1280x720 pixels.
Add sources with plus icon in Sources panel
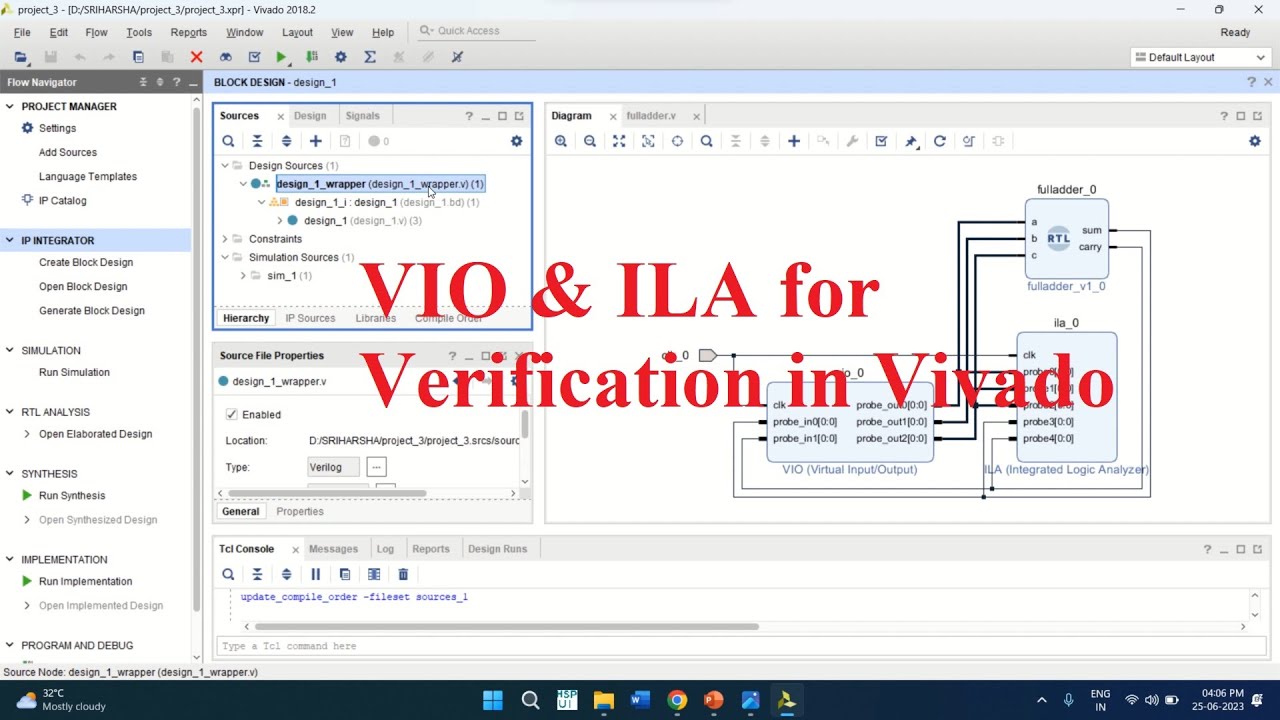click(x=315, y=141)
